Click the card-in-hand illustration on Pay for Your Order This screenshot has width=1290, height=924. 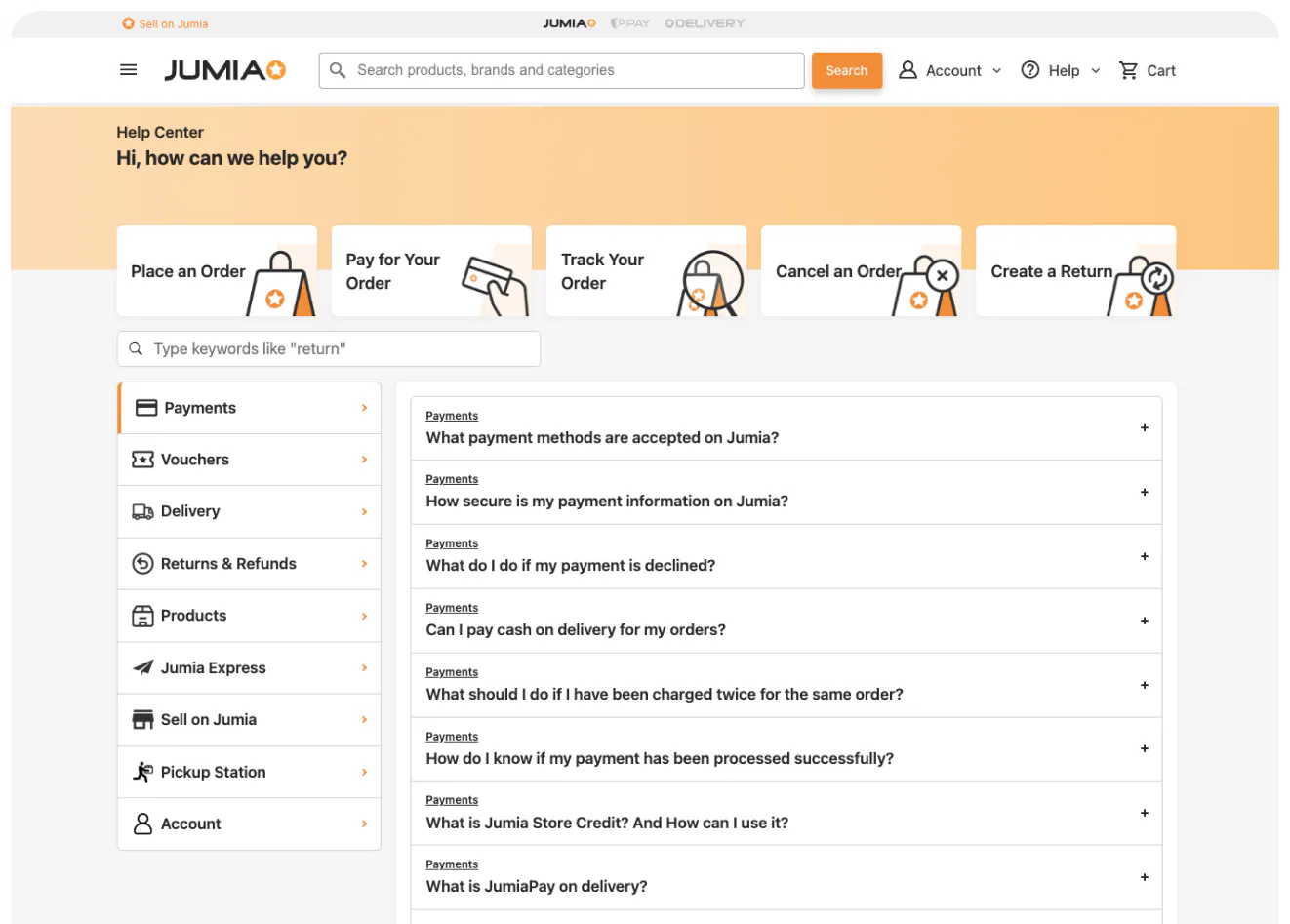tap(496, 285)
